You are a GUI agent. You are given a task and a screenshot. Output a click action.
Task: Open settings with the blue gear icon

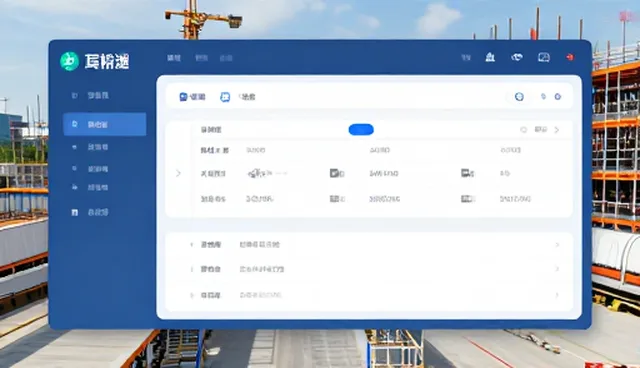click(558, 97)
